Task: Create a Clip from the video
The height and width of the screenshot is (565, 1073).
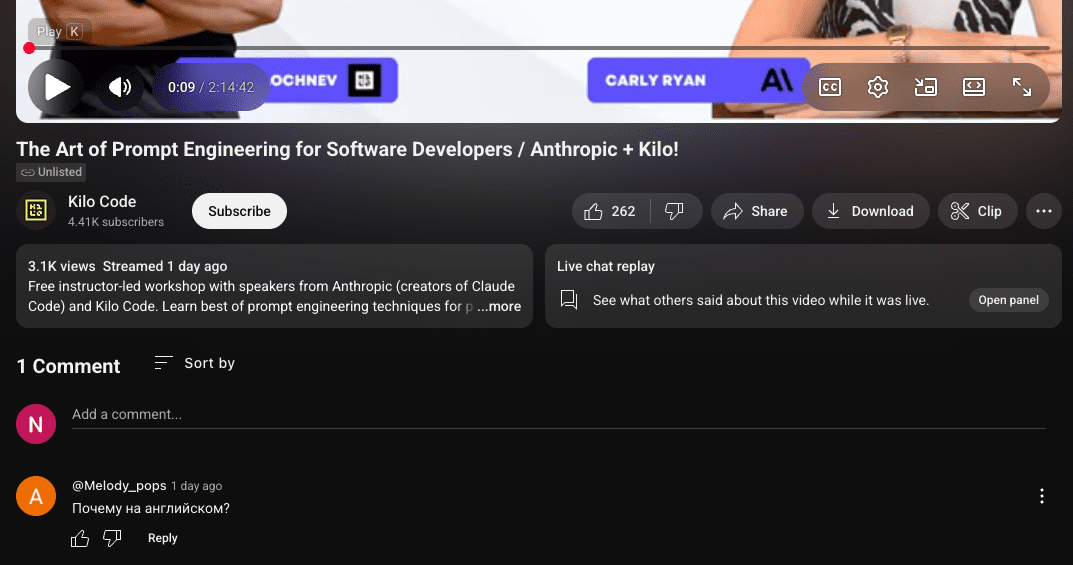Action: pyautogui.click(x=976, y=211)
